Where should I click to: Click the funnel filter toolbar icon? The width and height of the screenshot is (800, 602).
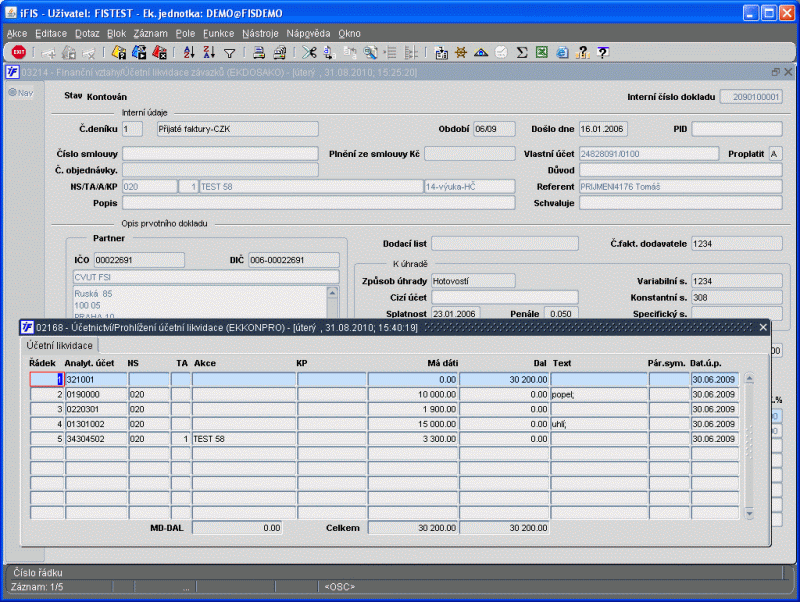coord(229,52)
